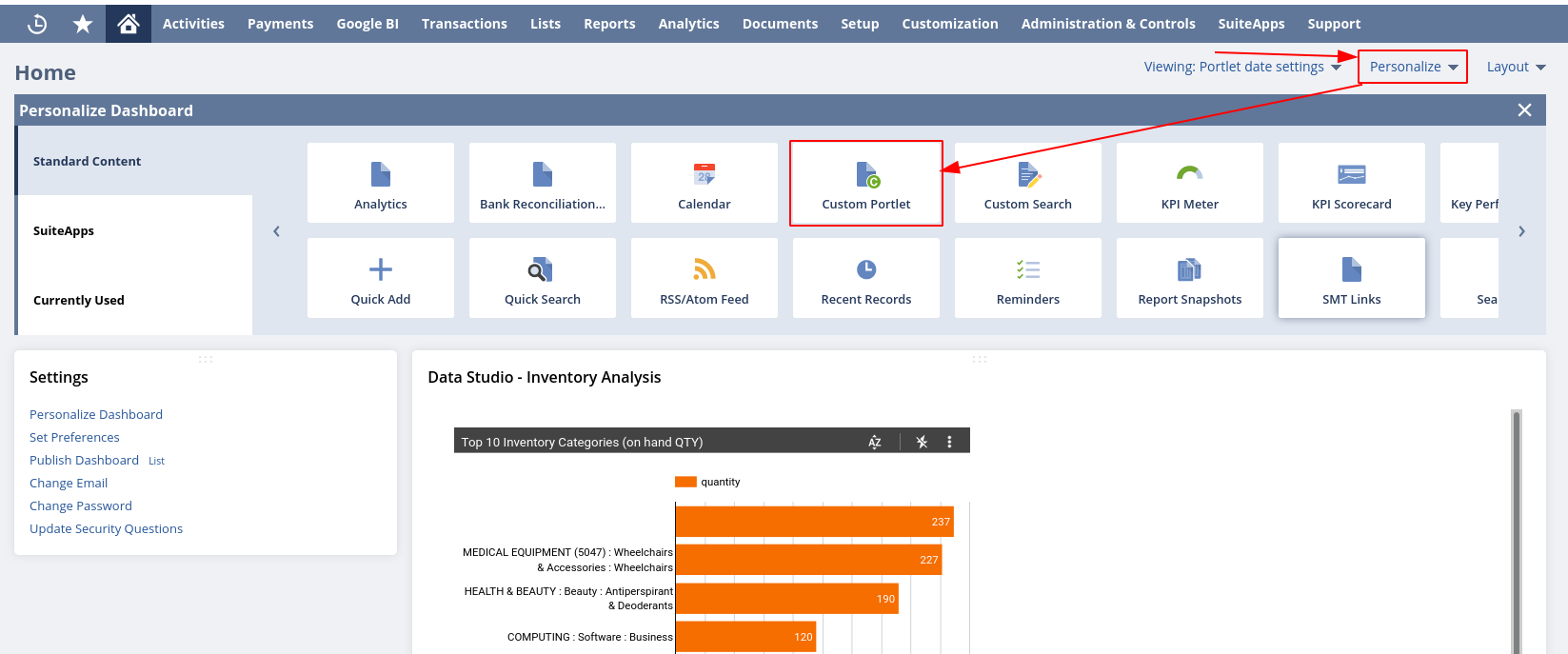Open the Support menu
Screen dimensions: 1568x654
1334,24
